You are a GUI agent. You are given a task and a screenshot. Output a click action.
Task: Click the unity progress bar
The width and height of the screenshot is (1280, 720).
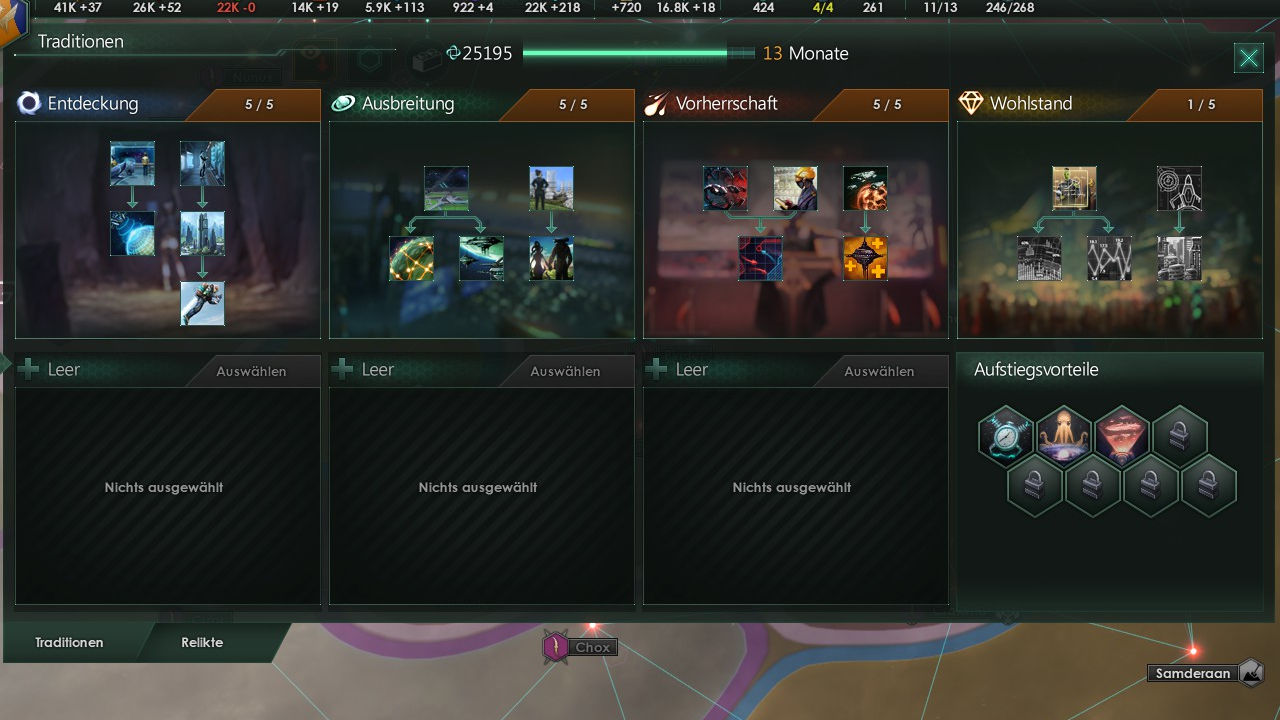coord(638,53)
